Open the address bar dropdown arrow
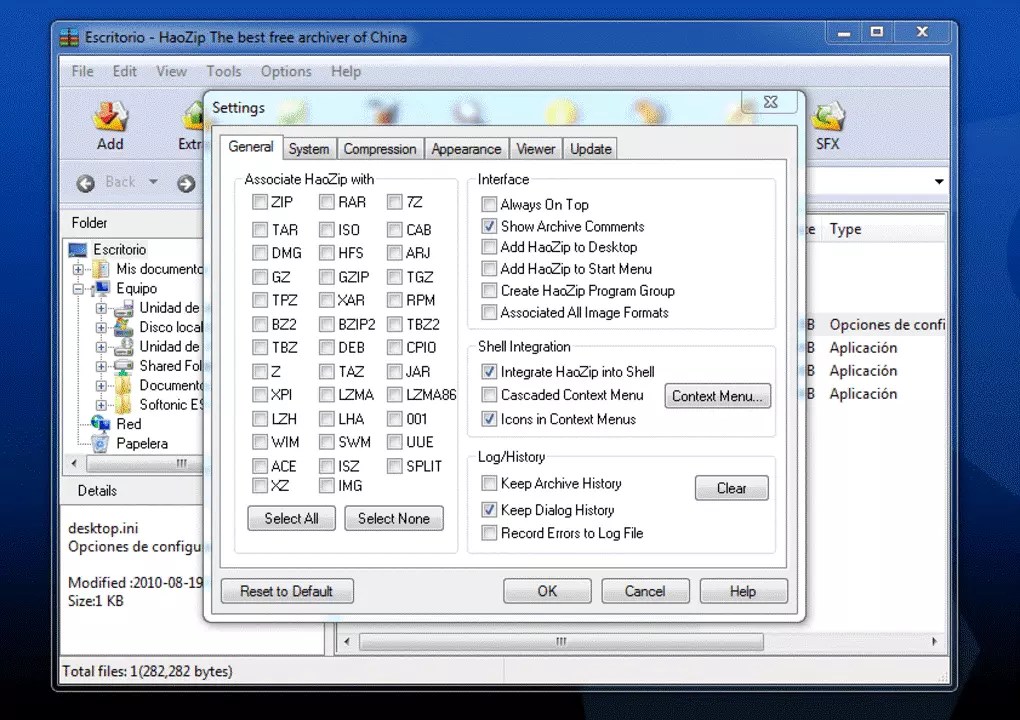The image size is (1020, 720). pos(939,181)
